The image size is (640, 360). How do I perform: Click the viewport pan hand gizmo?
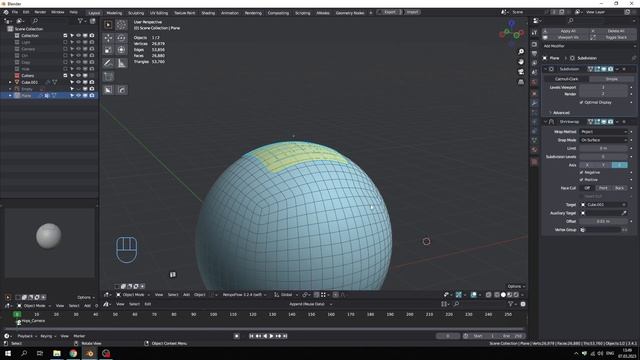click(521, 62)
